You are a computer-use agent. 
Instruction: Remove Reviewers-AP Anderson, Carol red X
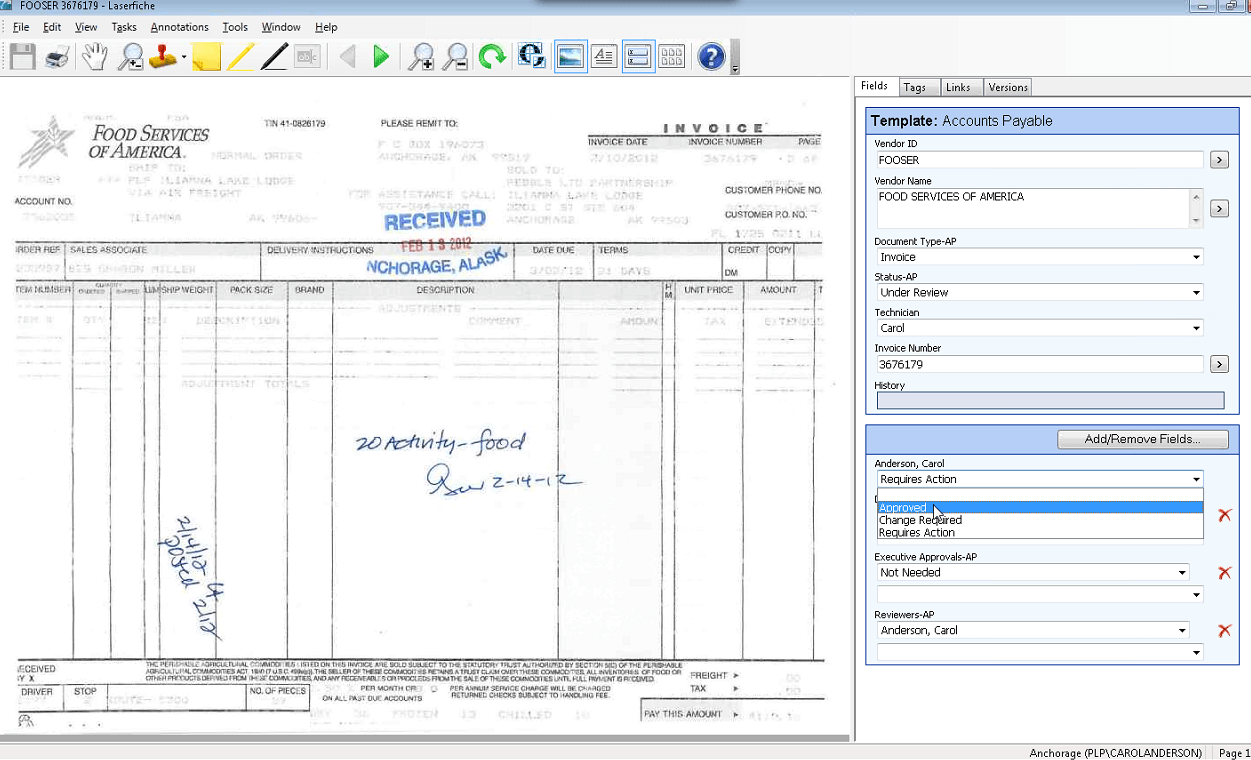click(1224, 631)
